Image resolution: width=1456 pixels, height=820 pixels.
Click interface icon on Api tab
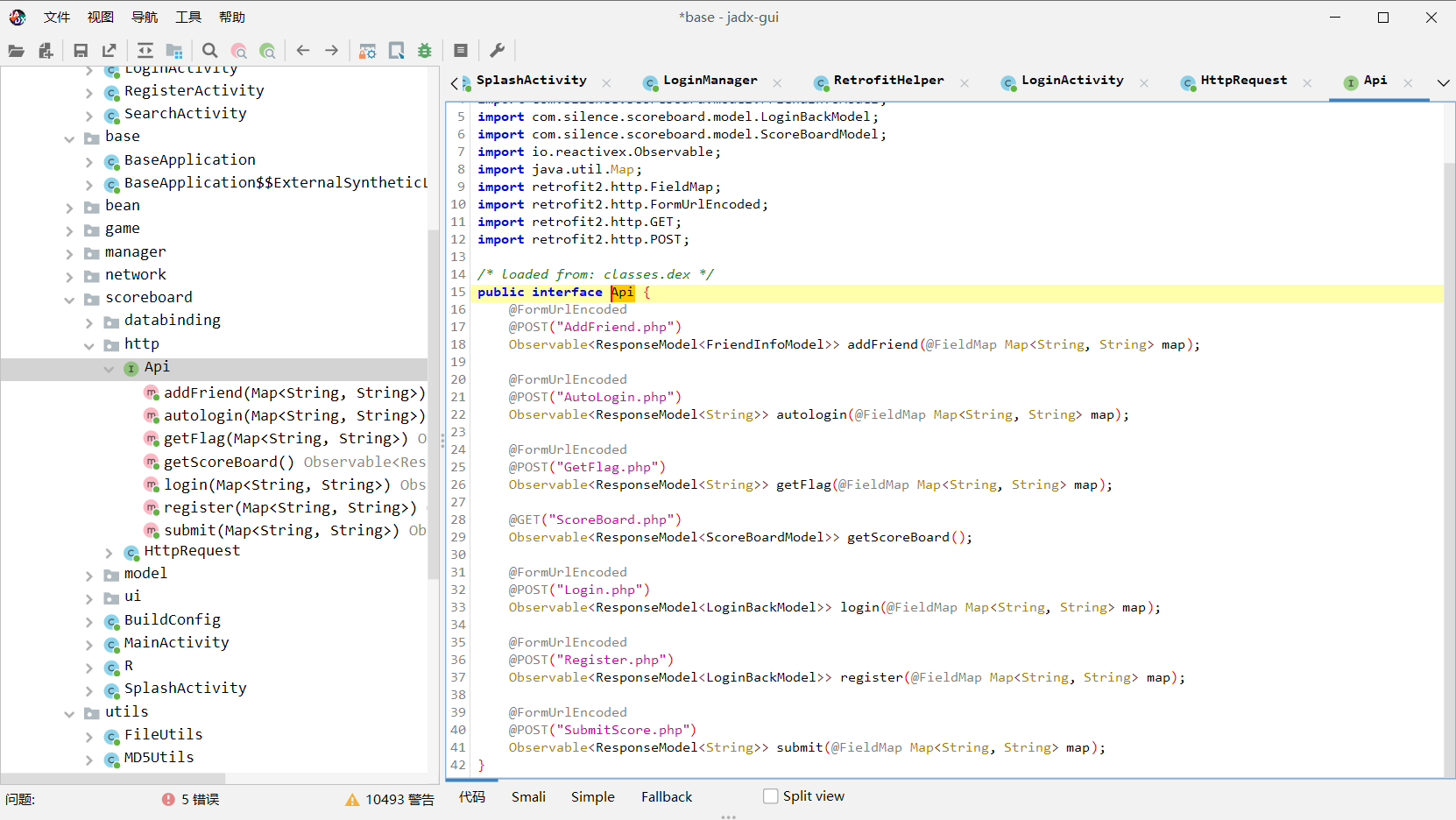point(1351,82)
